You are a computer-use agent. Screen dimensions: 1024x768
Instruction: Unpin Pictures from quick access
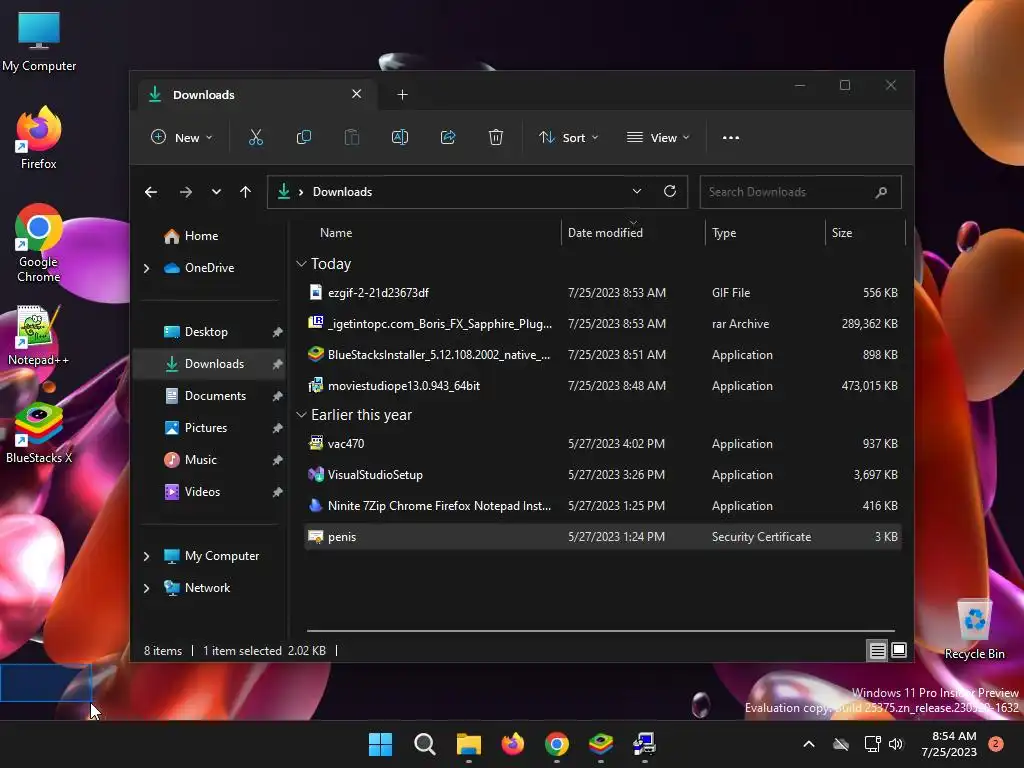pyautogui.click(x=278, y=428)
